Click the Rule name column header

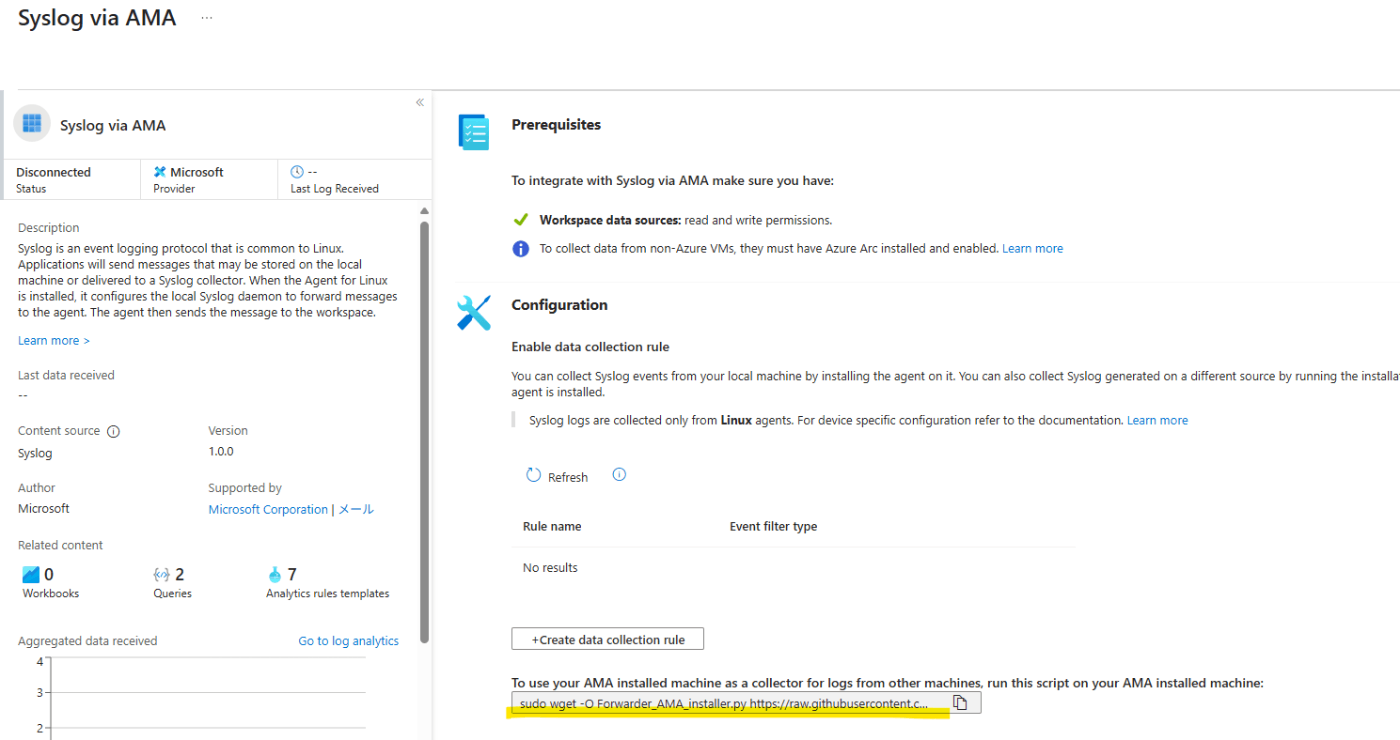[552, 527]
